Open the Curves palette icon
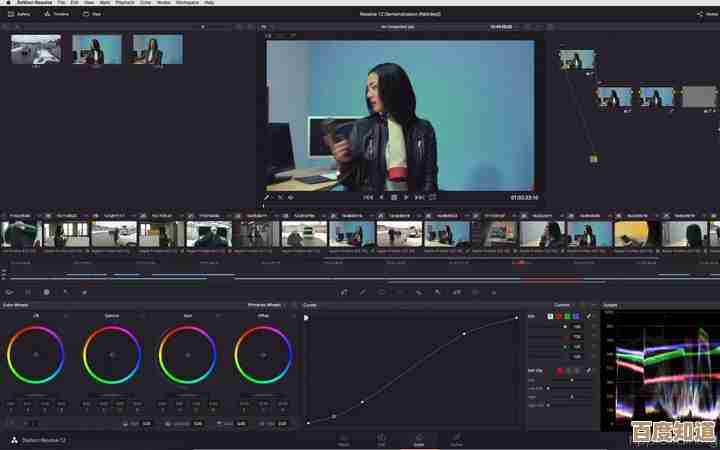 point(343,292)
